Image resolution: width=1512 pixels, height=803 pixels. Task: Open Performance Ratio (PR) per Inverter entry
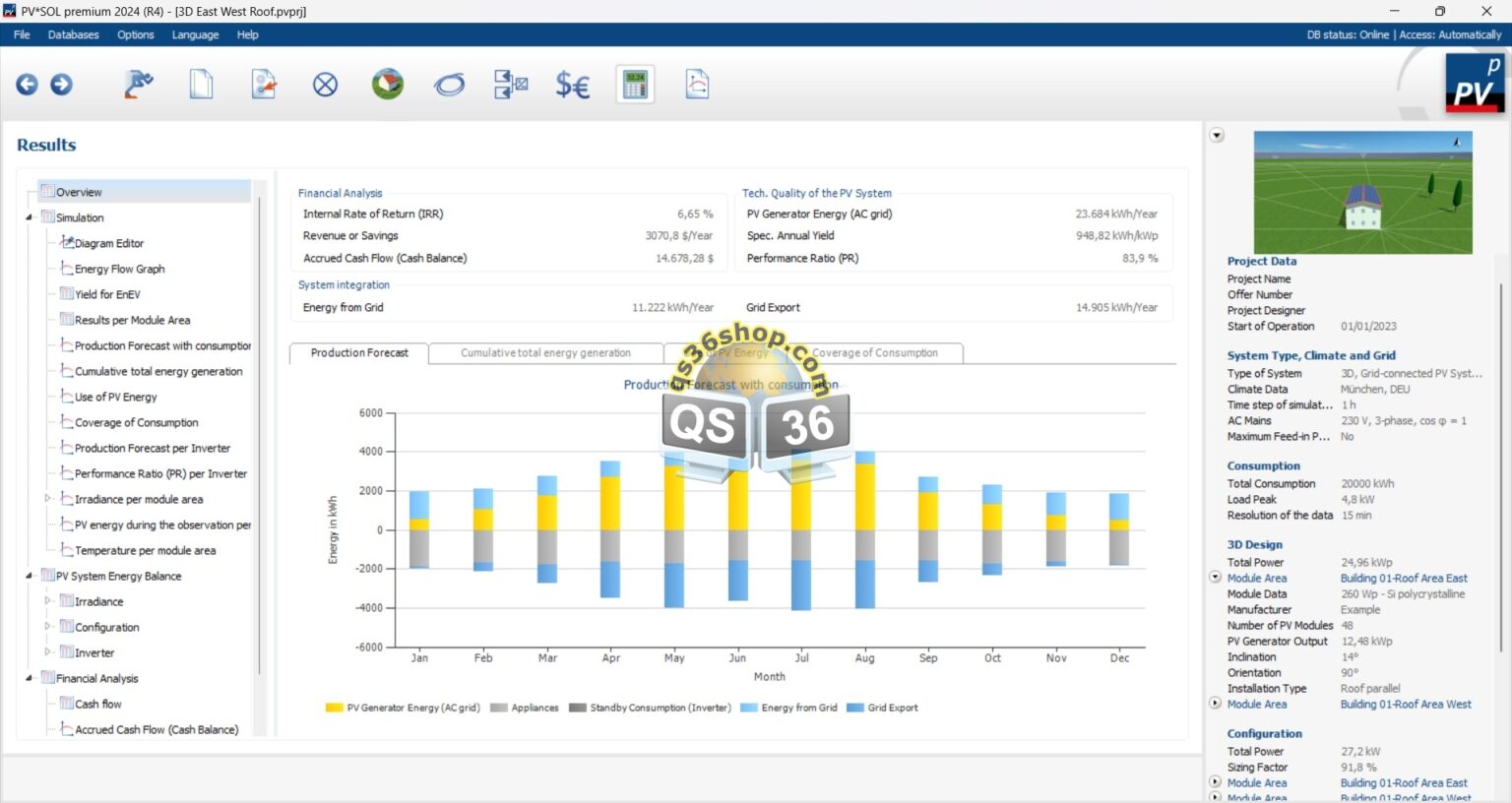(160, 473)
